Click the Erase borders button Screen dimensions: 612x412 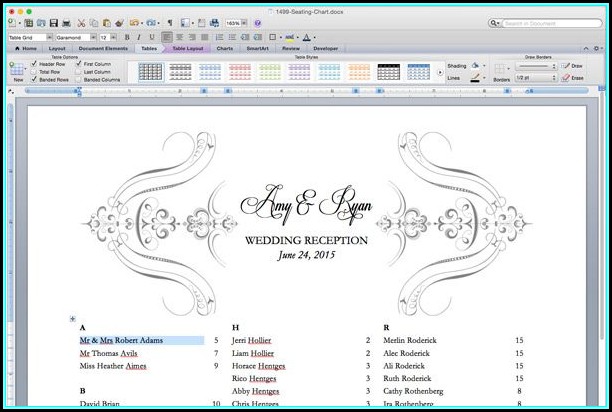pos(576,77)
